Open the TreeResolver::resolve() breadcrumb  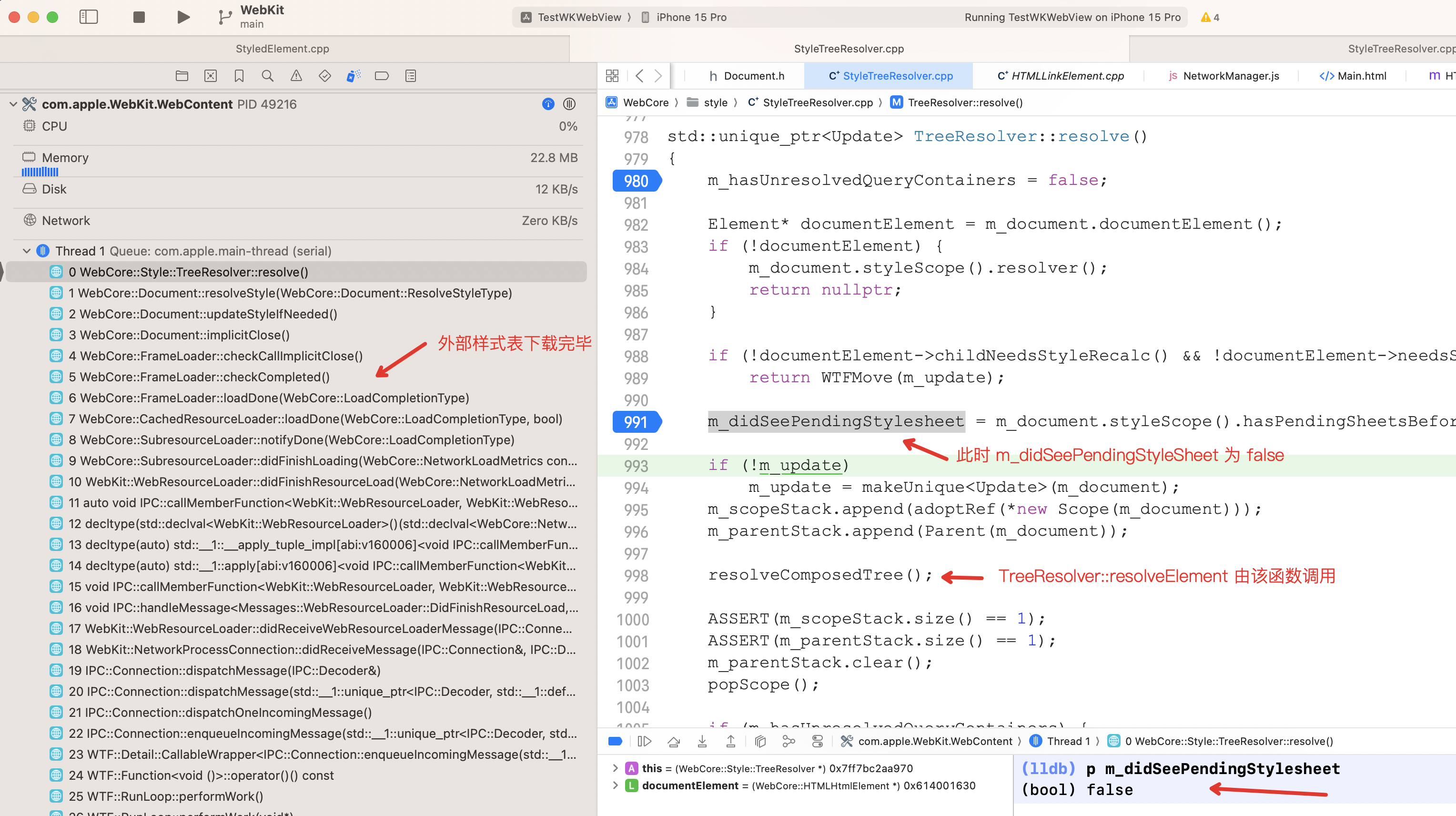(957, 102)
